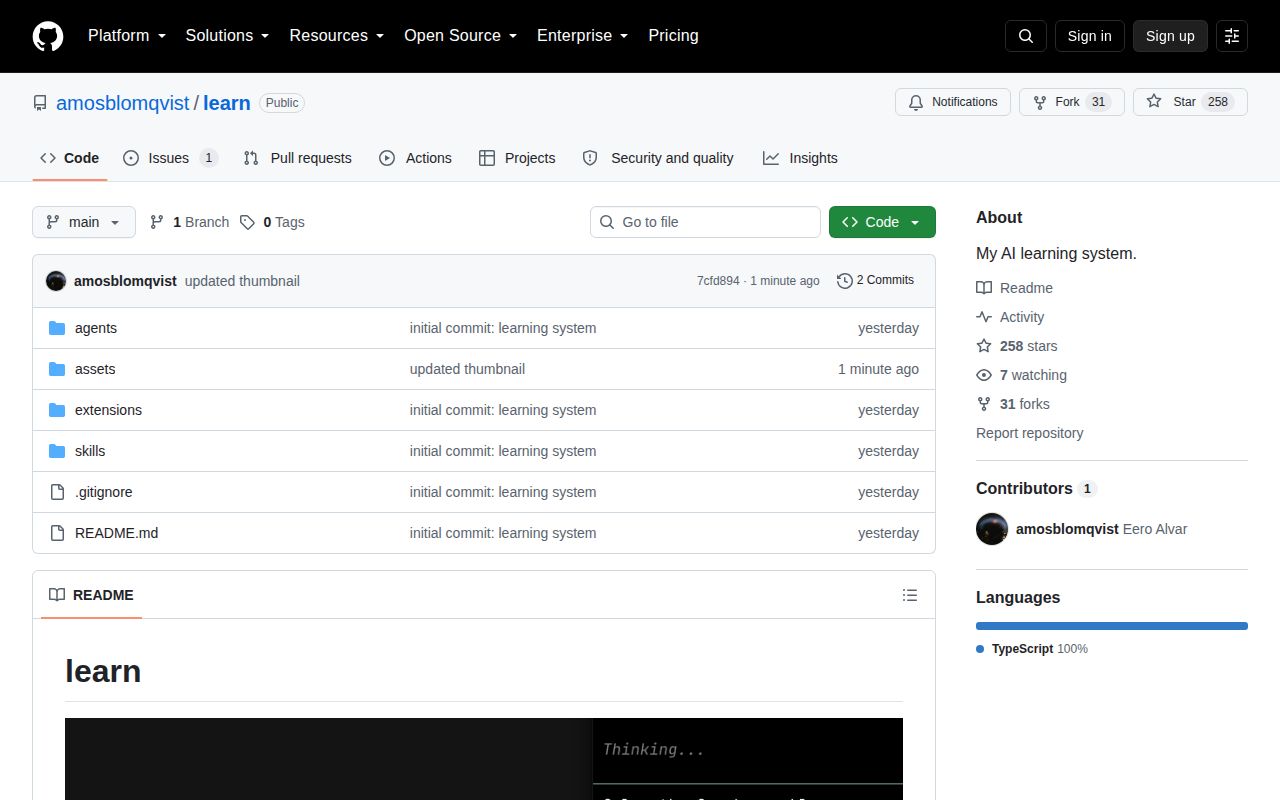Open the appearance settings icon button
This screenshot has width=1280, height=800.
pos(1232,36)
